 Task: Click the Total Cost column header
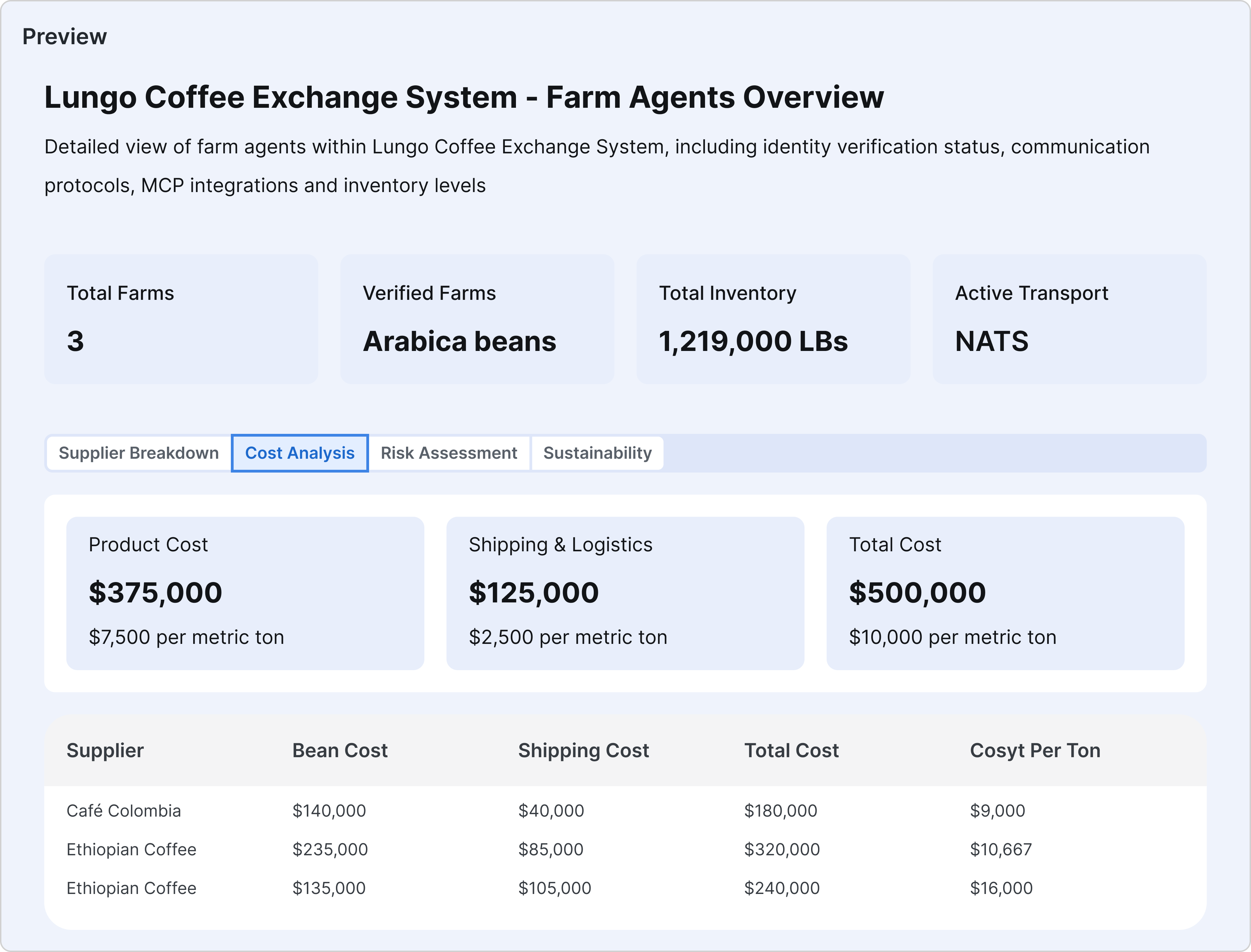(791, 750)
